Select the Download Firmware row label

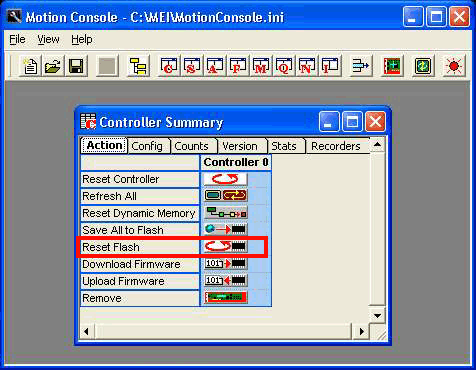click(140, 264)
